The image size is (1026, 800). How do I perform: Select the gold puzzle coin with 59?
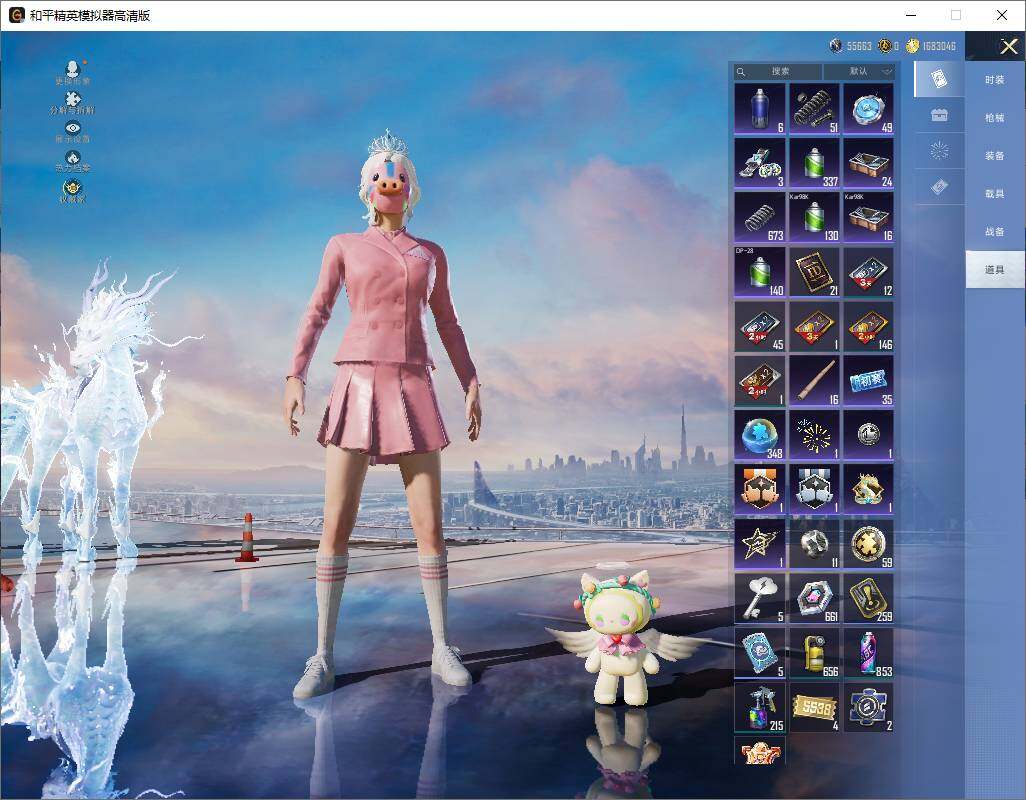pos(868,544)
